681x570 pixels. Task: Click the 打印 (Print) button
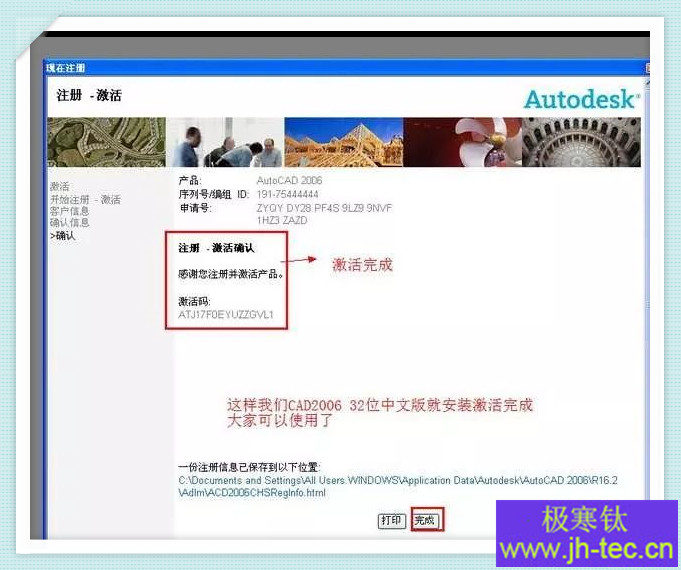391,520
